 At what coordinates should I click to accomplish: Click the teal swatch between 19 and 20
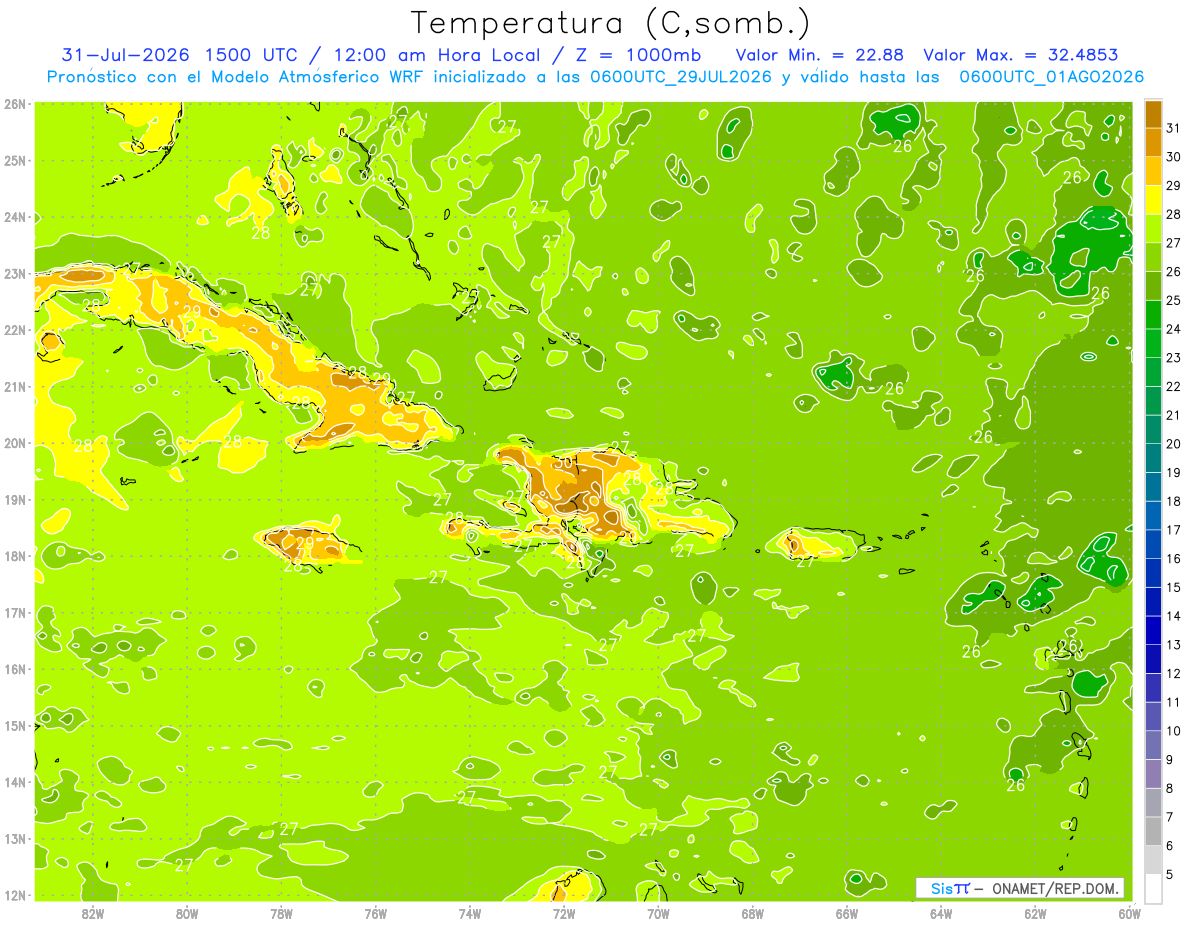pos(1153,458)
